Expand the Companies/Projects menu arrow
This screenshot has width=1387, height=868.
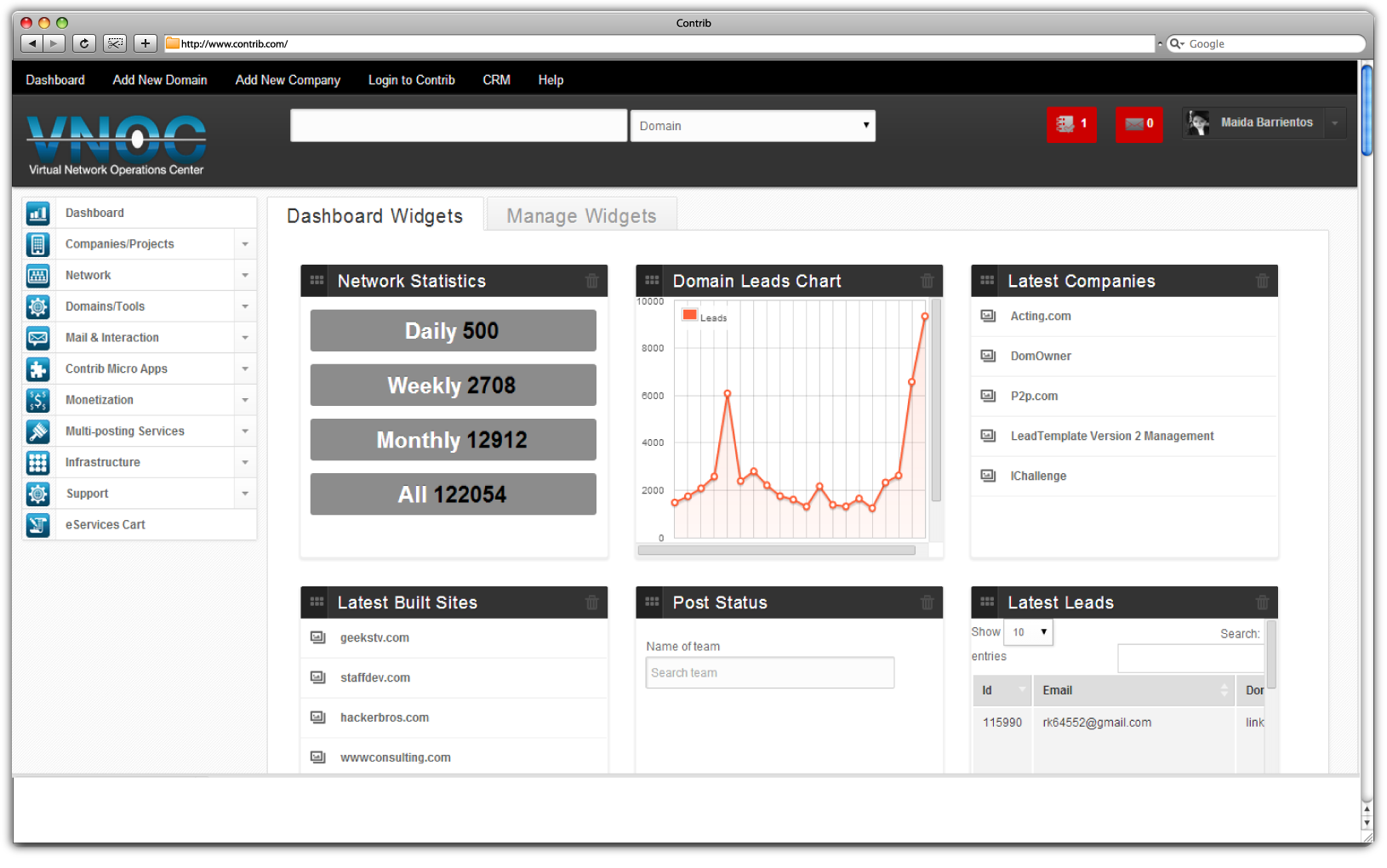pos(245,244)
